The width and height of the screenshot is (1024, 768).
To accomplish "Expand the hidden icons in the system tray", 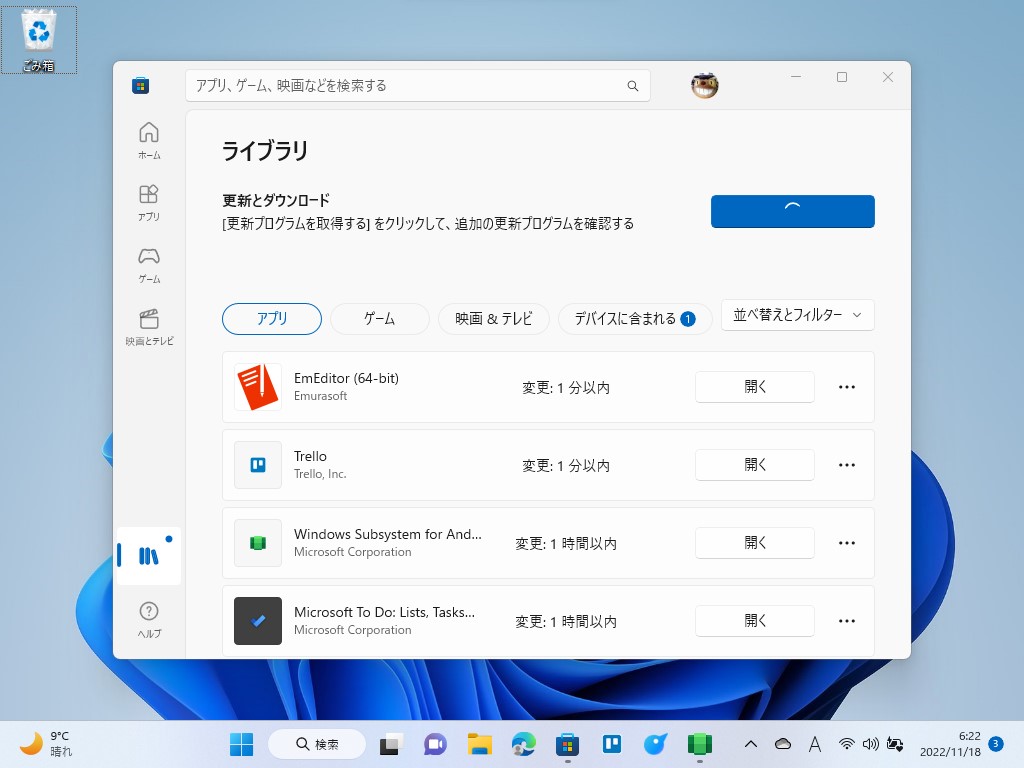I will coord(751,744).
